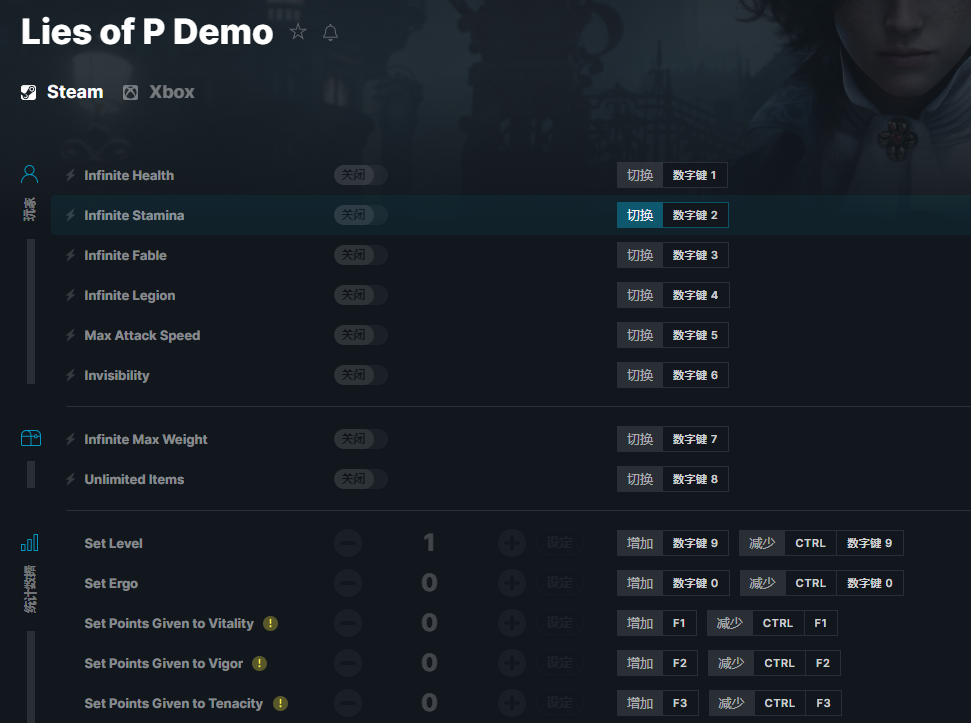Decrease Vigor points with minus button
Viewport: 971px width, 723px height.
(348, 663)
